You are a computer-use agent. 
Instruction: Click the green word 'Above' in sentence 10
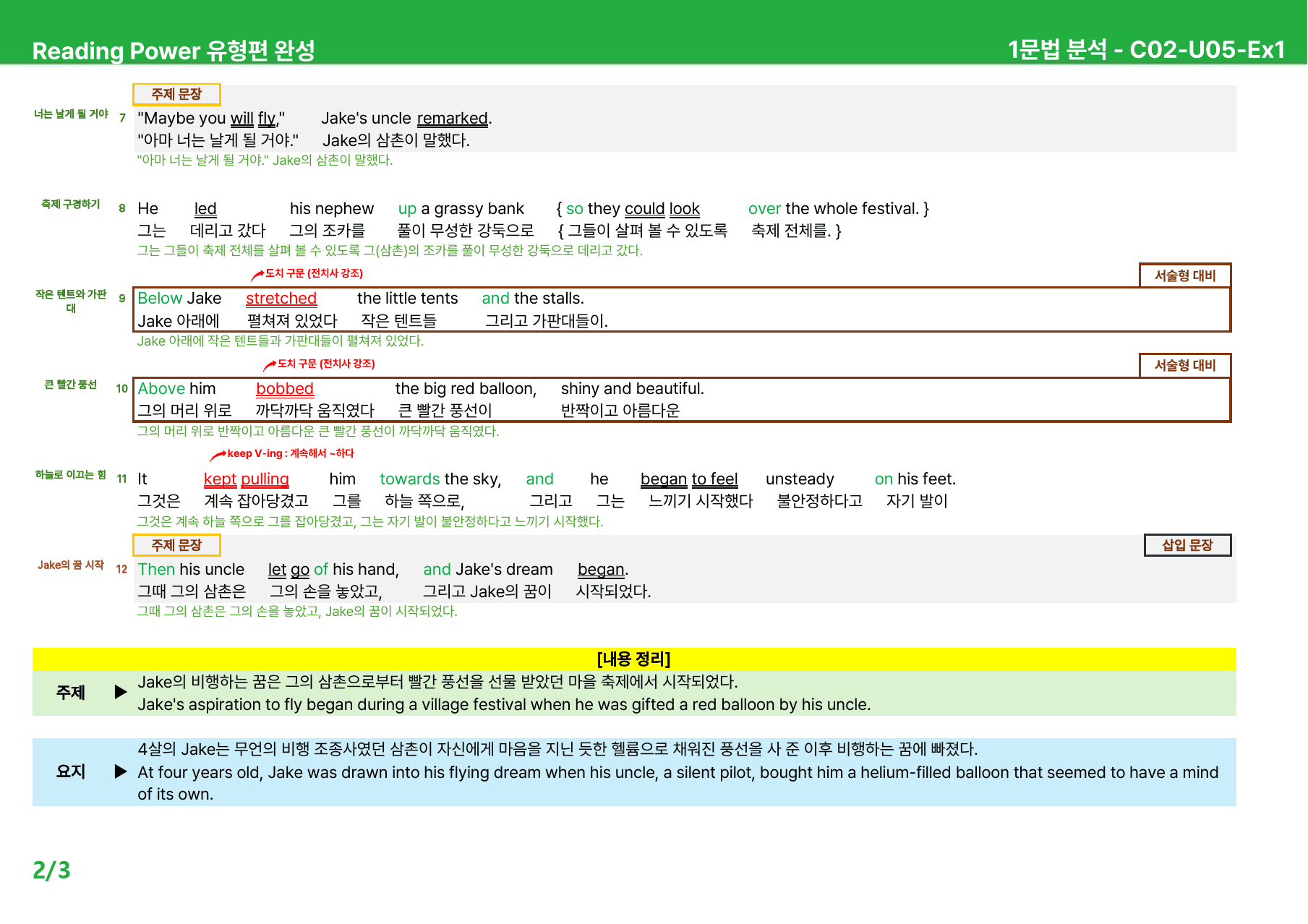(161, 389)
